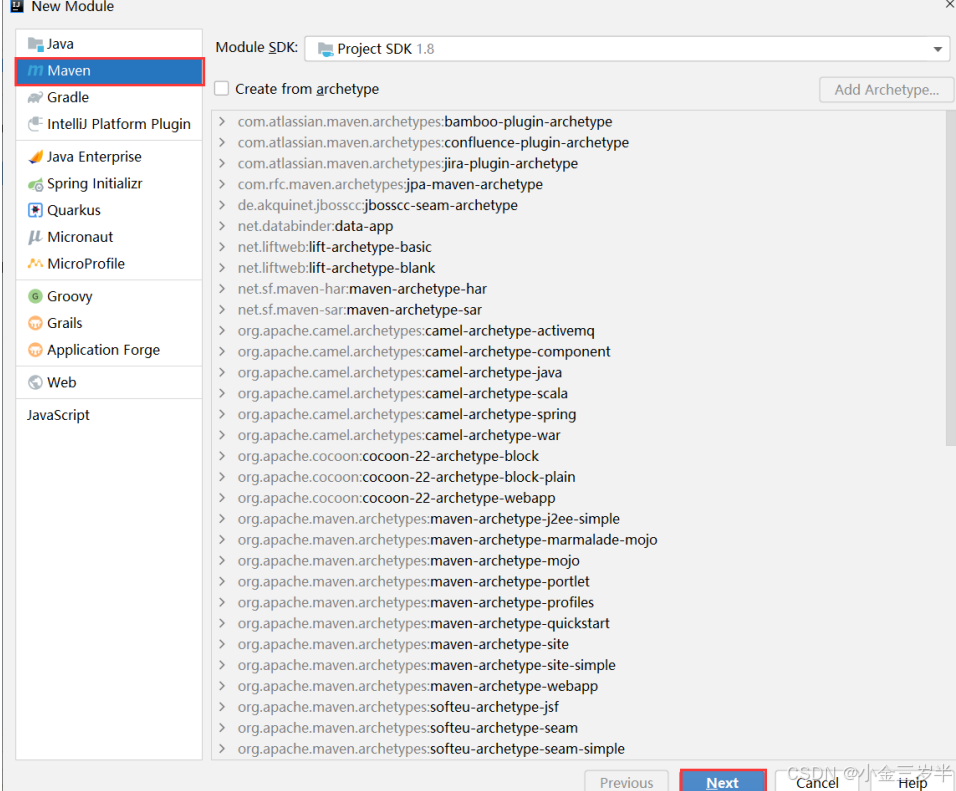Expand jpa-maven-archetype node
This screenshot has height=791, width=956.
pos(223,184)
